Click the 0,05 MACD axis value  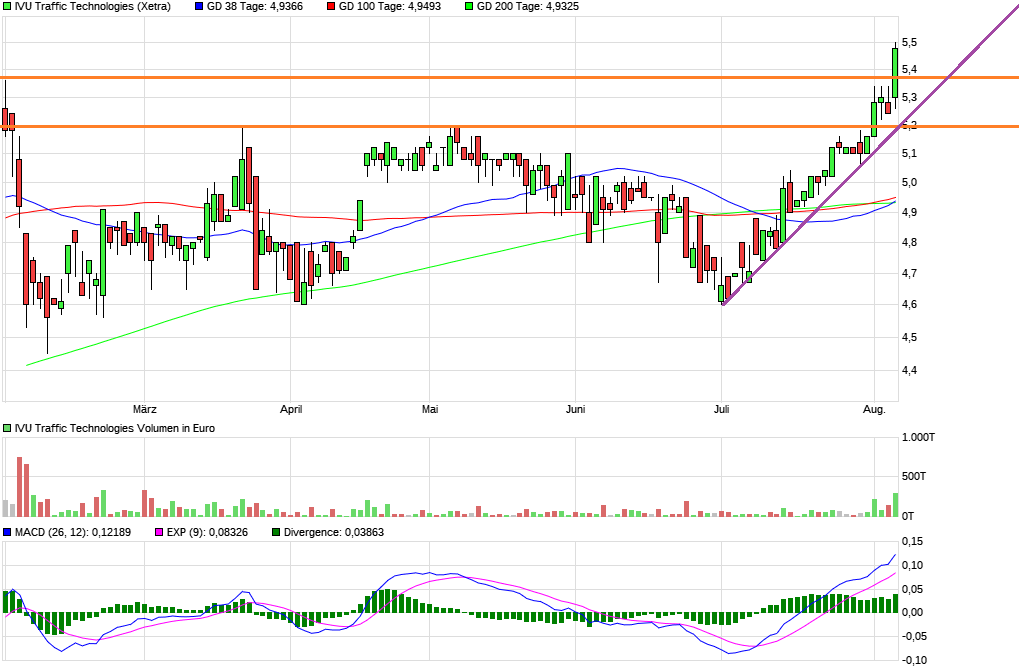(912, 589)
